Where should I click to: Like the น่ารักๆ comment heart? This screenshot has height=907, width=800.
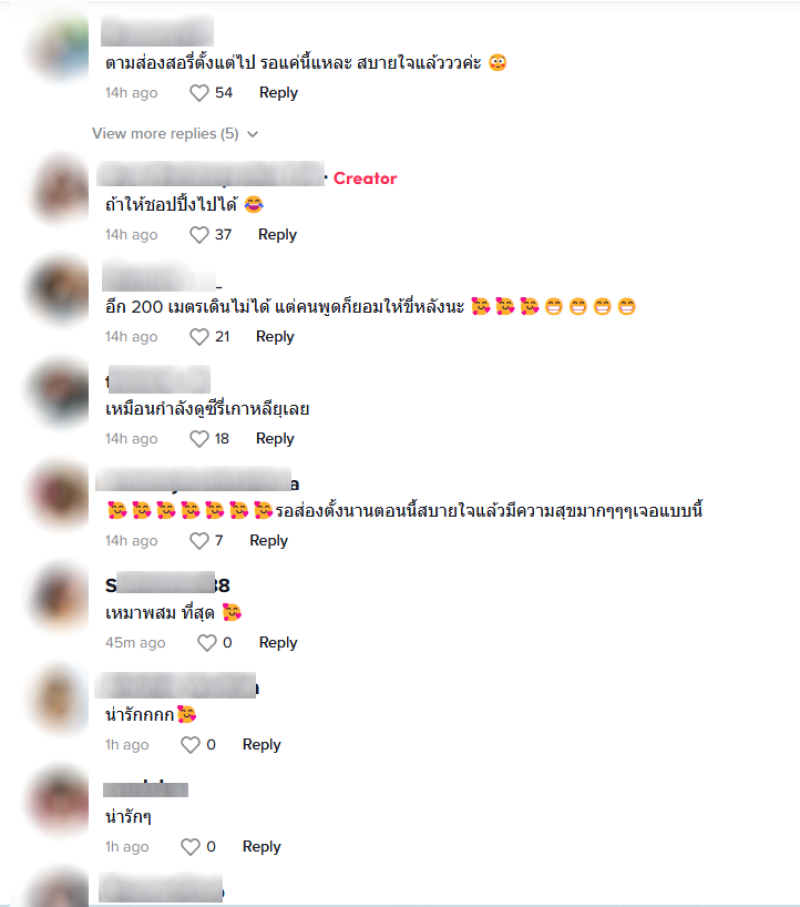tap(190, 847)
